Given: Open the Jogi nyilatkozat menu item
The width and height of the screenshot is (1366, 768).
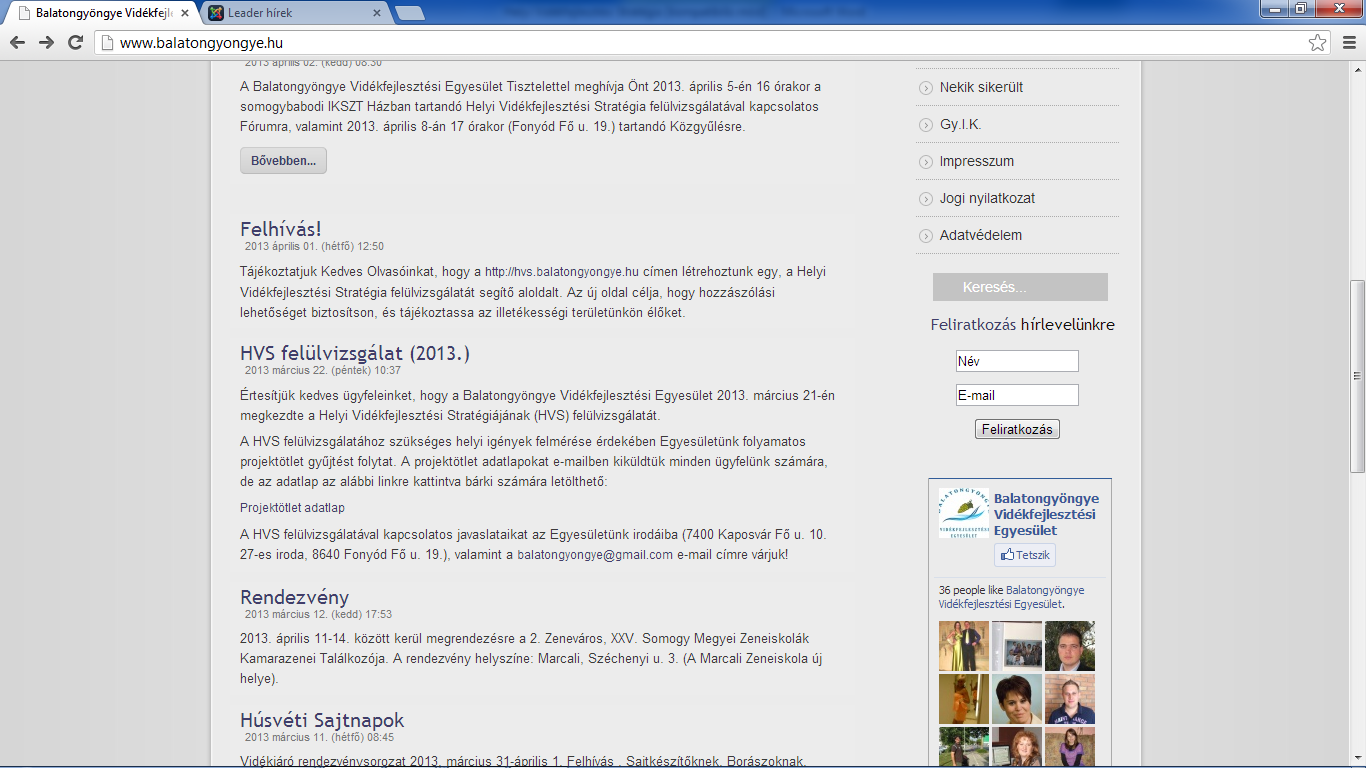Looking at the screenshot, I should [987, 198].
